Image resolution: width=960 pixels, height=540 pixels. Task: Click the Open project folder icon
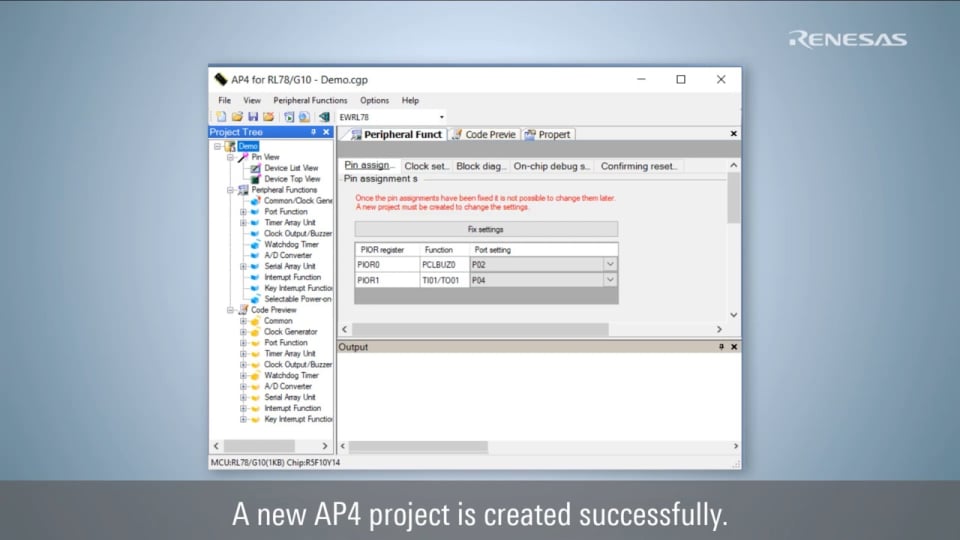[x=237, y=116]
